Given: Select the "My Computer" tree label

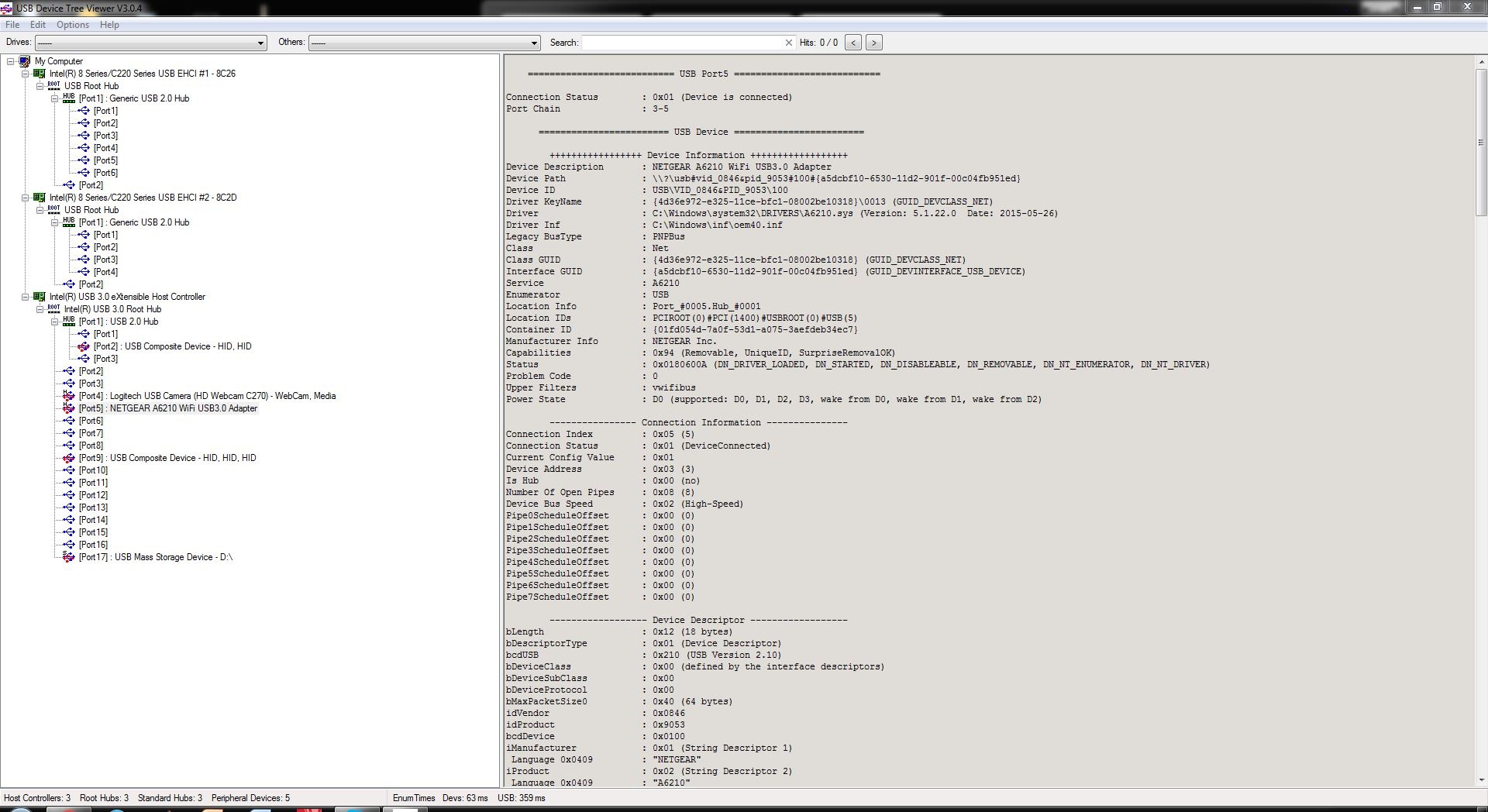Looking at the screenshot, I should [x=59, y=61].
